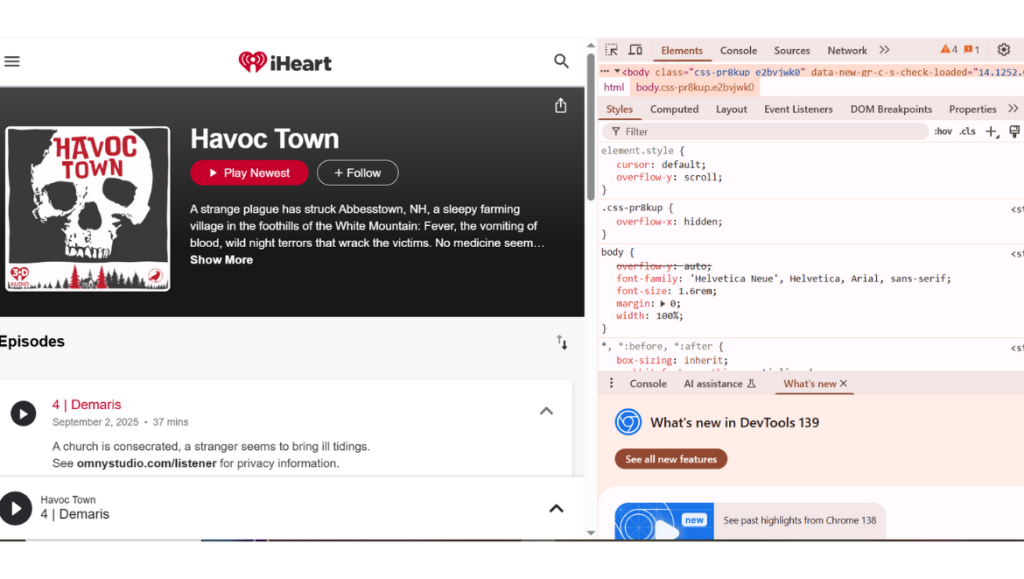1024x579 pixels.
Task: Follow the Havoc Town podcast
Action: coord(357,173)
